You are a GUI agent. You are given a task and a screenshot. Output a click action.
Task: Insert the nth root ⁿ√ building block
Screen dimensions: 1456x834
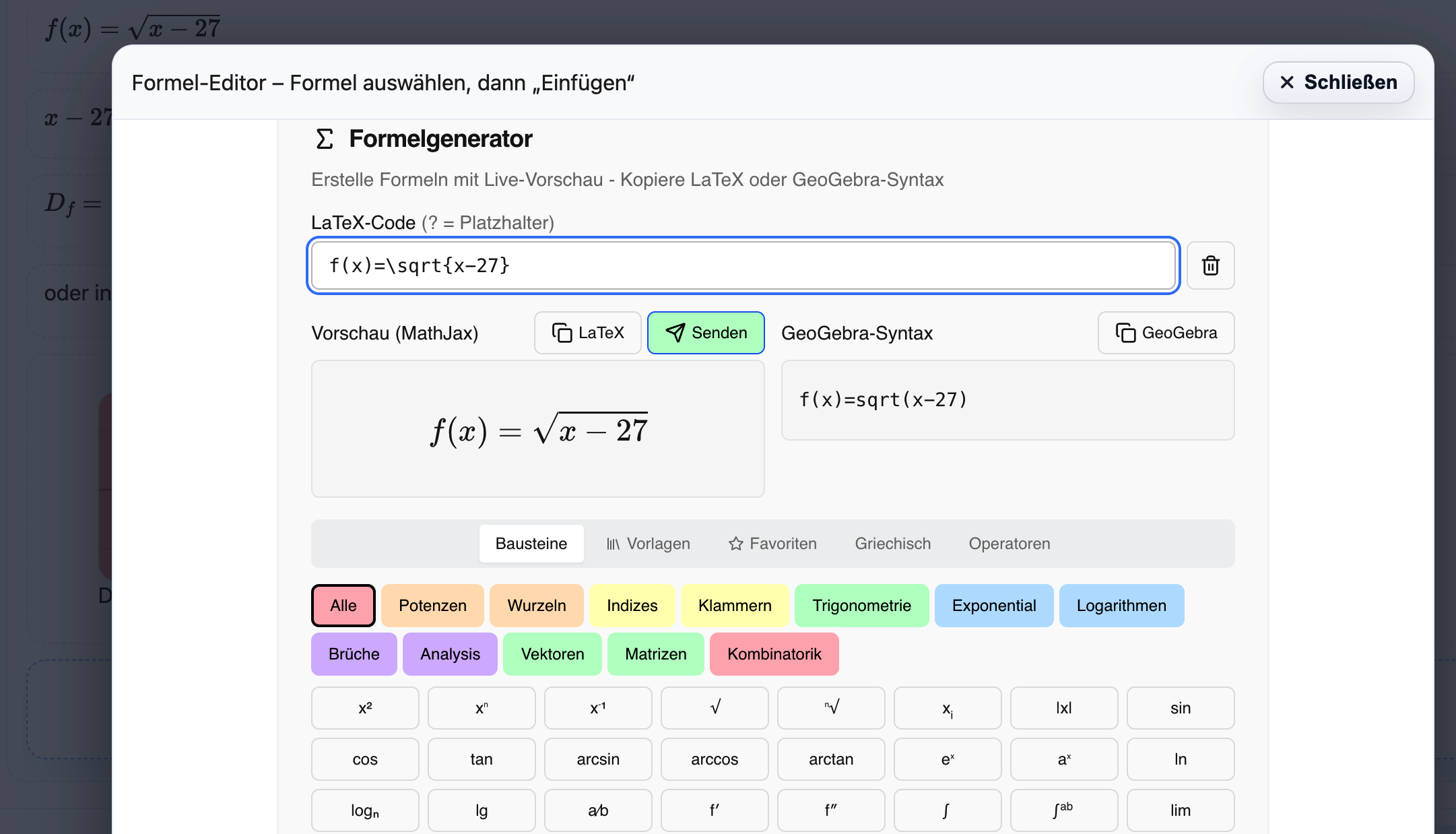[831, 708]
